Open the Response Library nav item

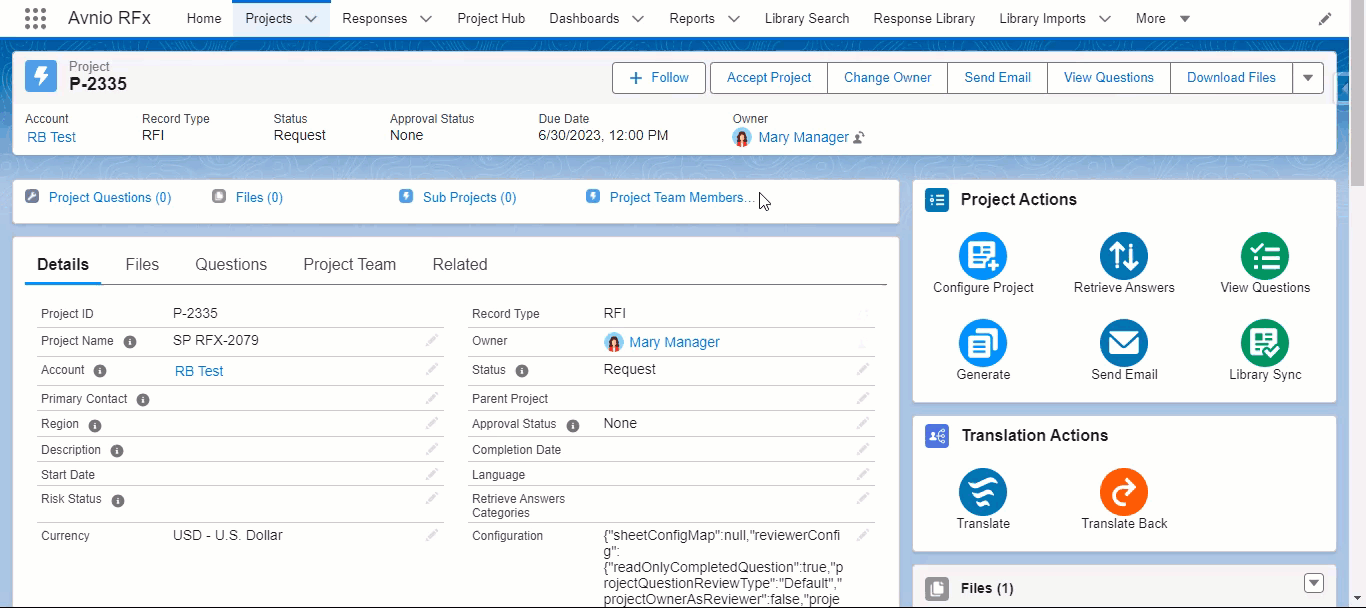(924, 19)
